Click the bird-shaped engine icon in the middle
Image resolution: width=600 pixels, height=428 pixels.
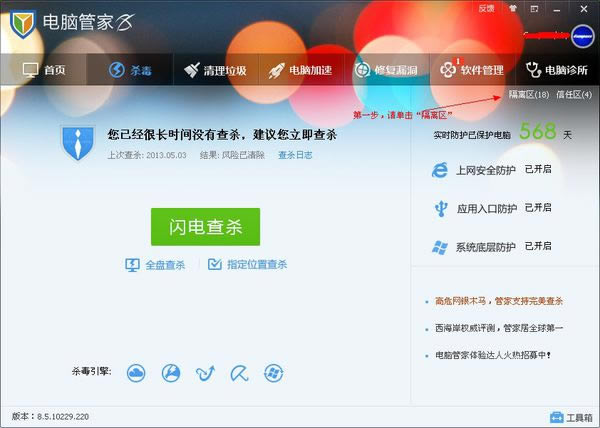pyautogui.click(x=205, y=373)
